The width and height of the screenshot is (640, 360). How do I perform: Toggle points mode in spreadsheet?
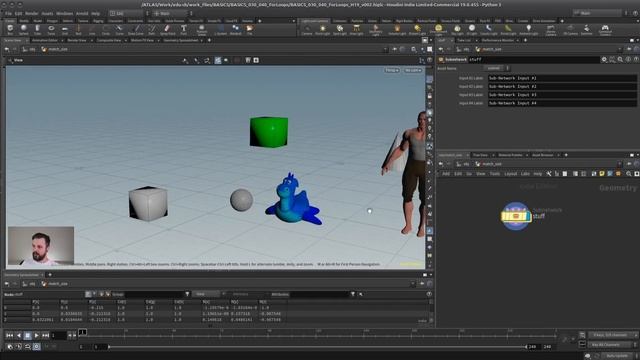tap(88, 294)
